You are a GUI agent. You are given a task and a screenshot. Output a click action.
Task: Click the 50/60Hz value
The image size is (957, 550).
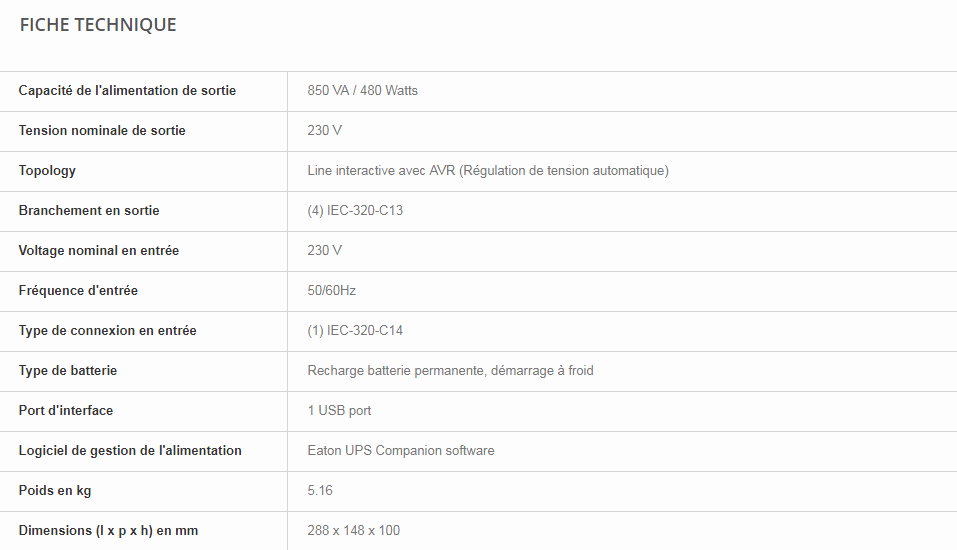tap(331, 291)
